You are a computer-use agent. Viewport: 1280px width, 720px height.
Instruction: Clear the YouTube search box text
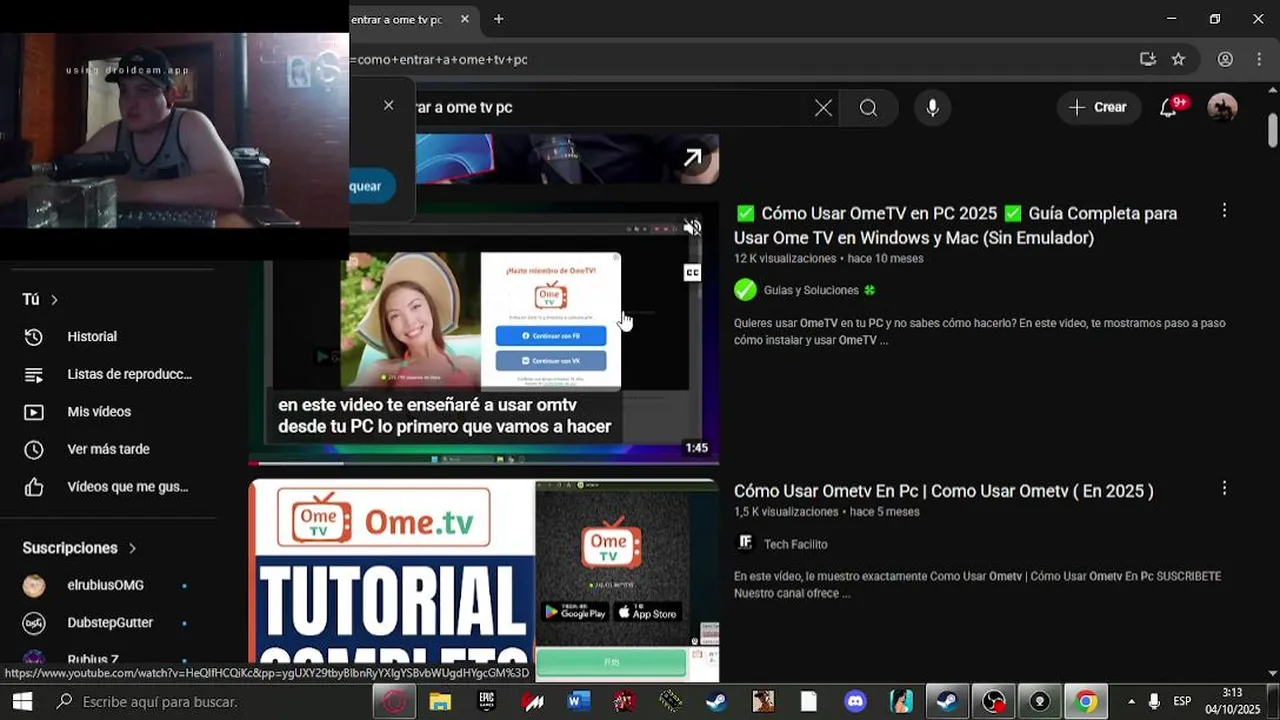(823, 108)
